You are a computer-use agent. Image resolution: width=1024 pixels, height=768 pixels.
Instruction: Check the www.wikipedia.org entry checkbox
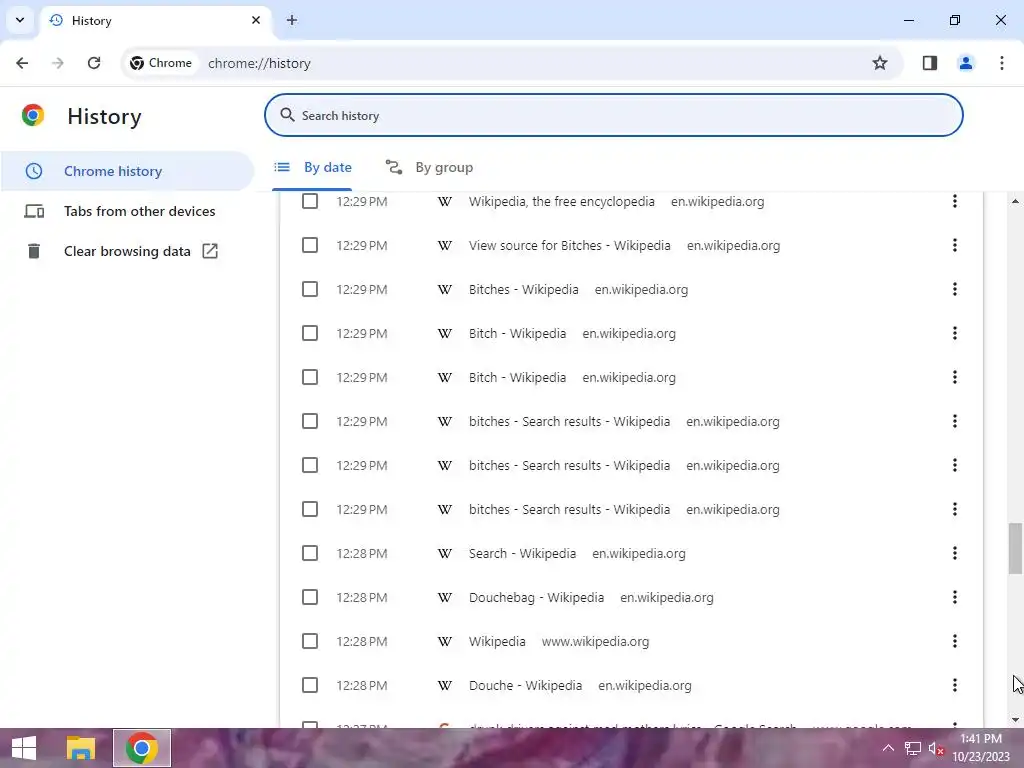click(x=310, y=641)
